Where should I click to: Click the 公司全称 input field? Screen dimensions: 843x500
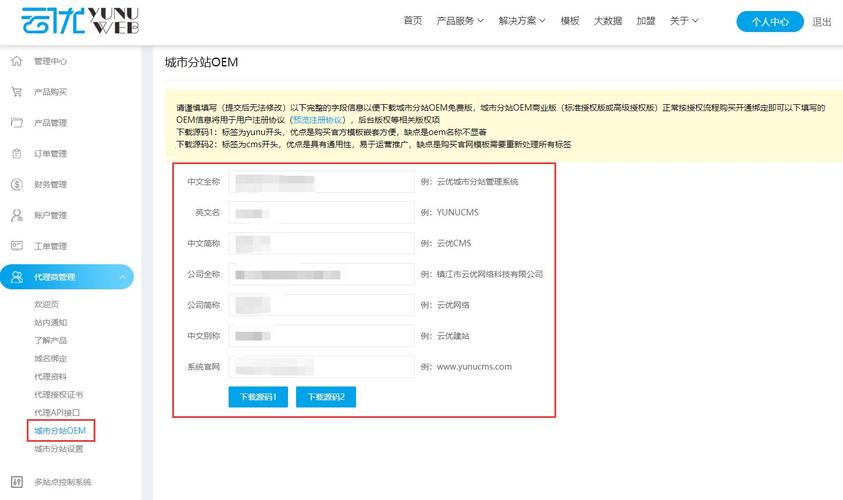point(322,274)
